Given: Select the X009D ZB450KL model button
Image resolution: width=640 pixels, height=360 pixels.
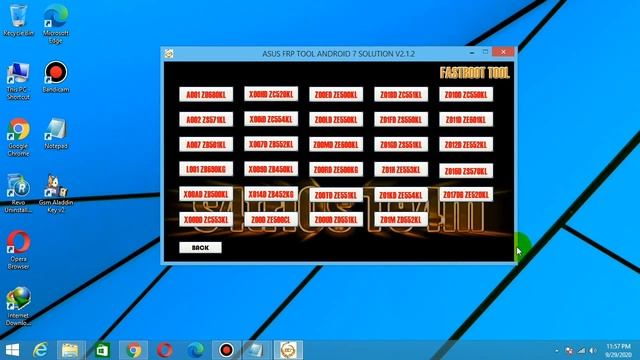Looking at the screenshot, I should click(x=271, y=169).
